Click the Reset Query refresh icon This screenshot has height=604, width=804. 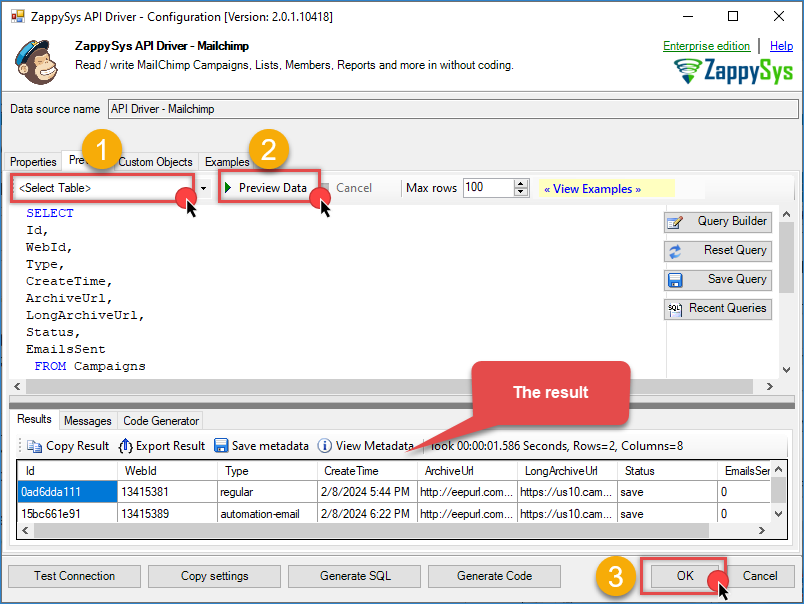[675, 251]
